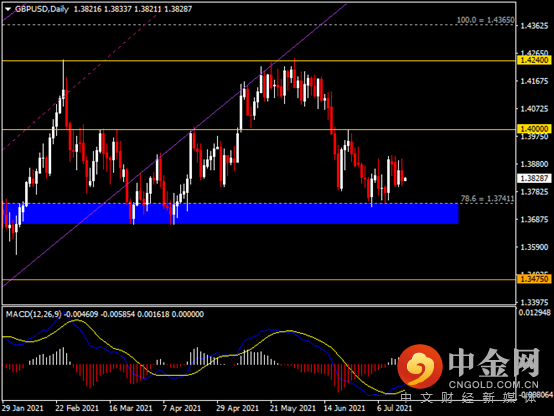Click the latest white candlestick on the chart
This screenshot has width=554, height=416.
(x=405, y=179)
